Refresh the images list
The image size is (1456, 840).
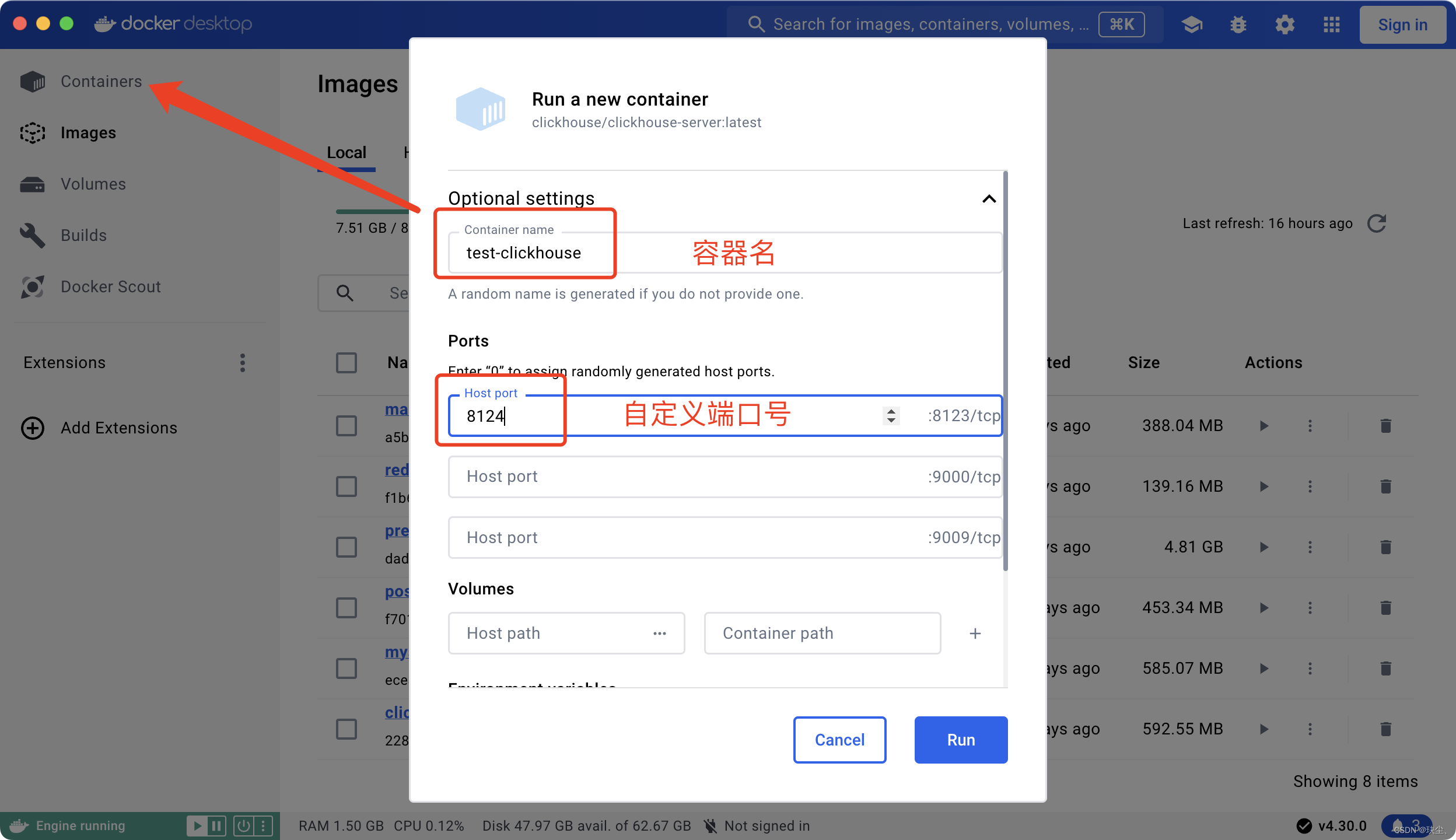point(1377,223)
